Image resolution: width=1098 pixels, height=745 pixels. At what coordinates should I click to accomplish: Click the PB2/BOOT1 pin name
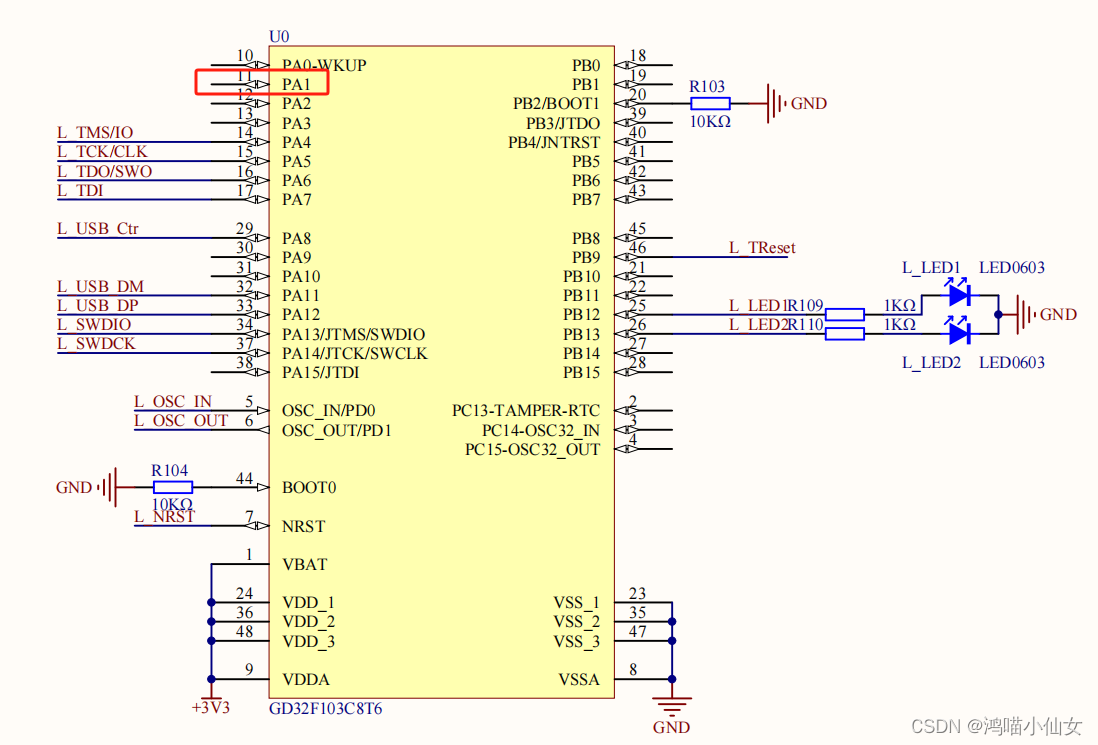[x=557, y=104]
